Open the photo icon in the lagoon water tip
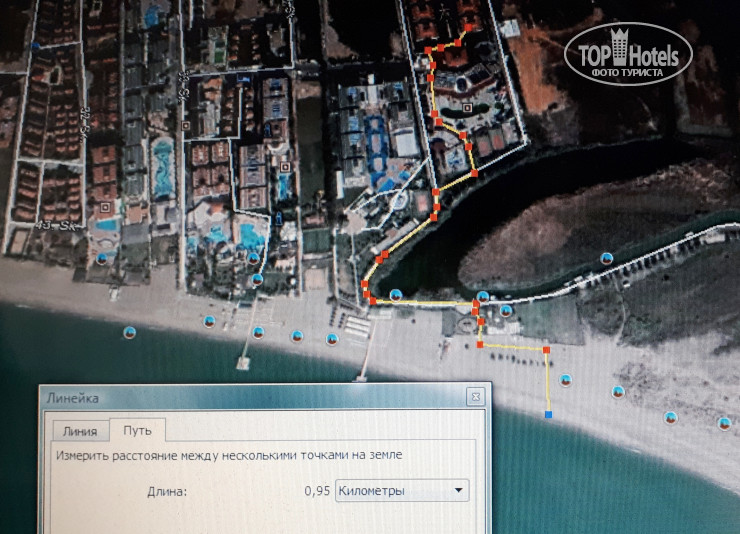Image resolution: width=740 pixels, height=534 pixels. click(396, 295)
